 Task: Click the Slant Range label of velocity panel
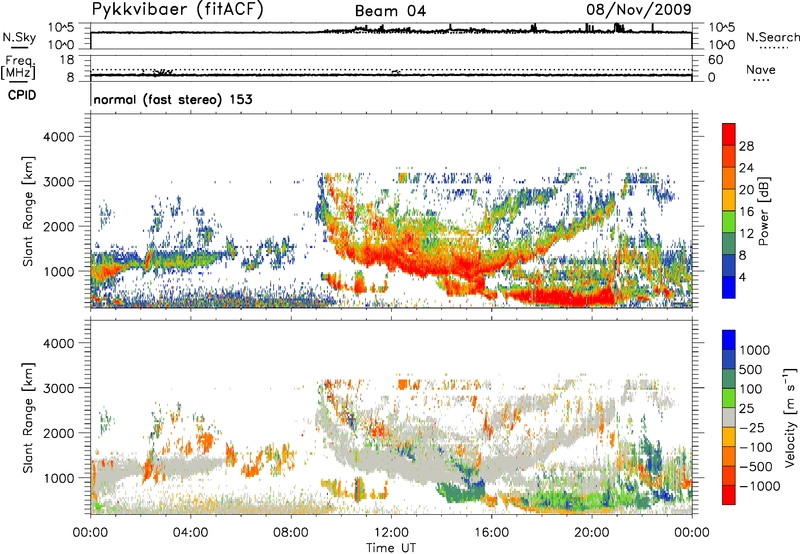coord(28,418)
